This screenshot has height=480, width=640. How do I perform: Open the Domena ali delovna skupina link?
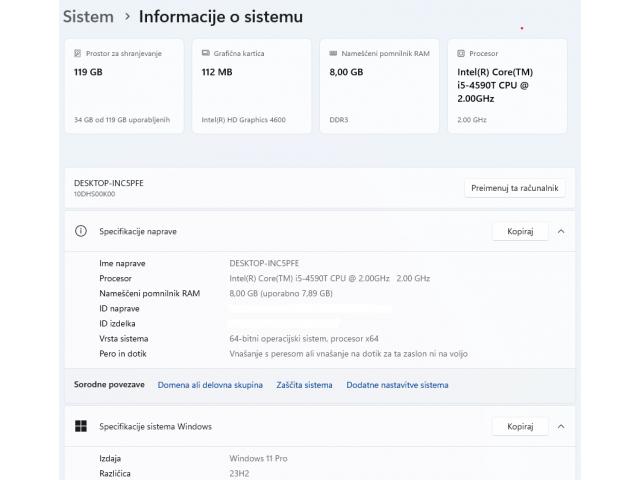coord(210,385)
